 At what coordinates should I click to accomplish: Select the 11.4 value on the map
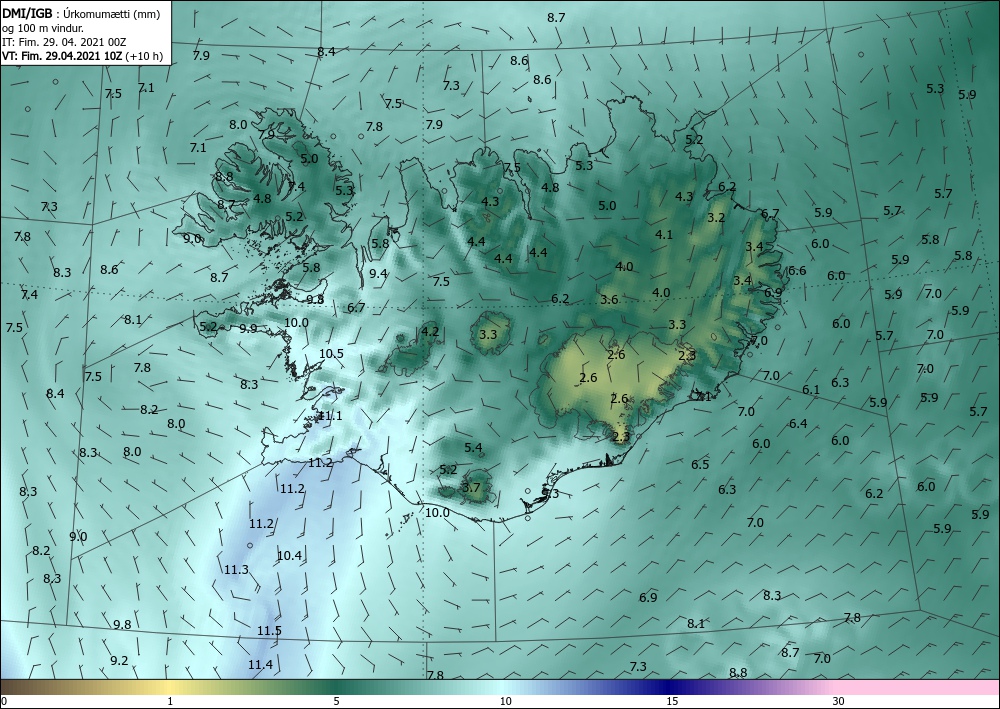pyautogui.click(x=260, y=664)
